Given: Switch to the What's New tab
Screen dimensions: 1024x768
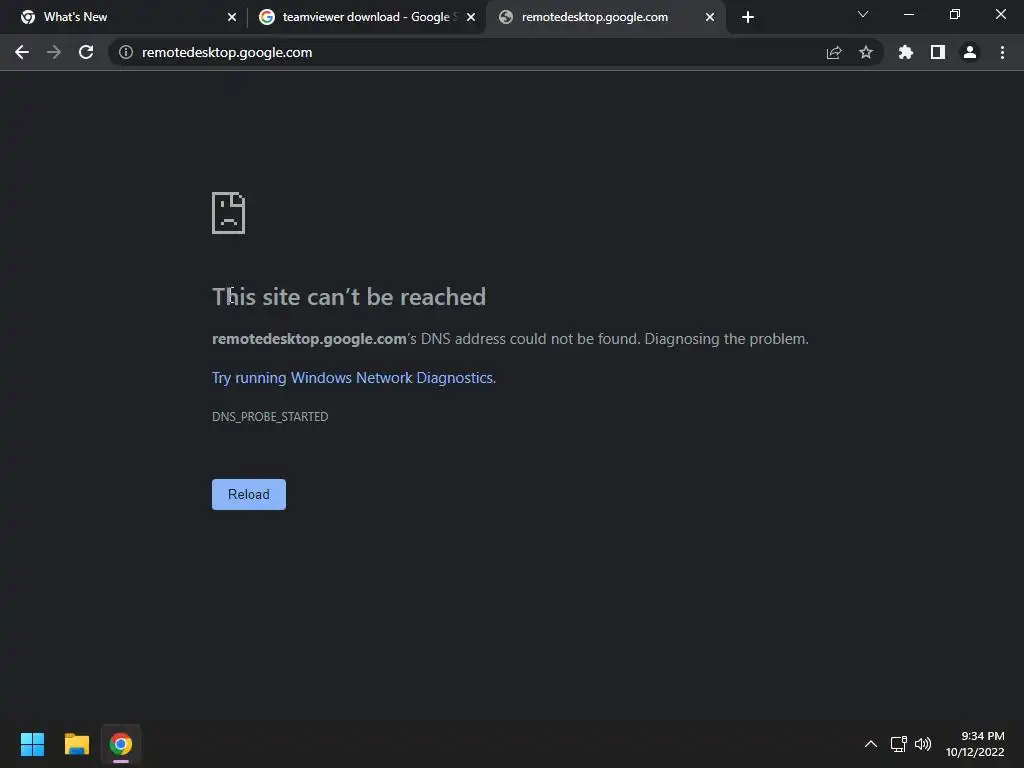Looking at the screenshot, I should (124, 17).
